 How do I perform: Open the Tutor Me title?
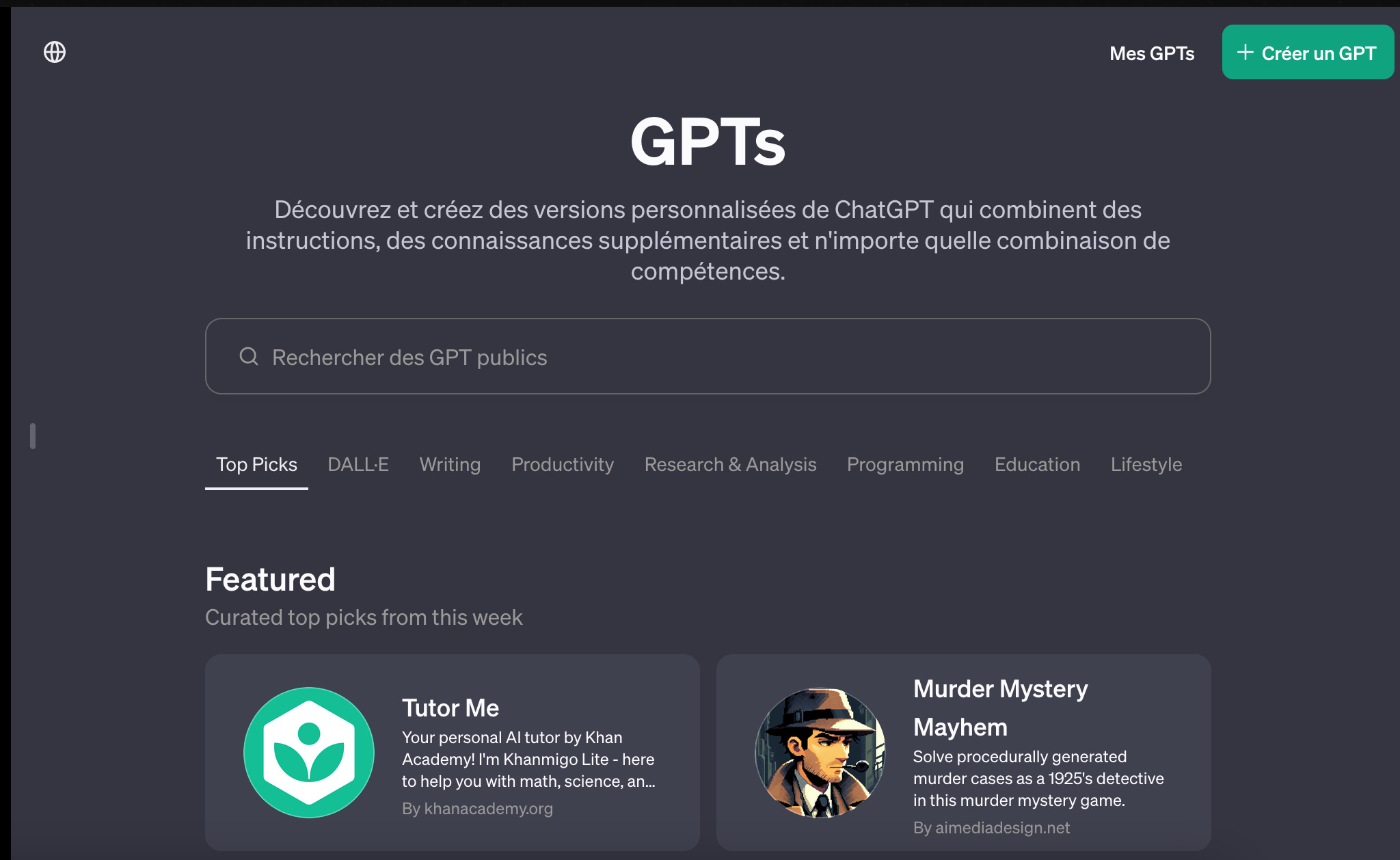450,708
